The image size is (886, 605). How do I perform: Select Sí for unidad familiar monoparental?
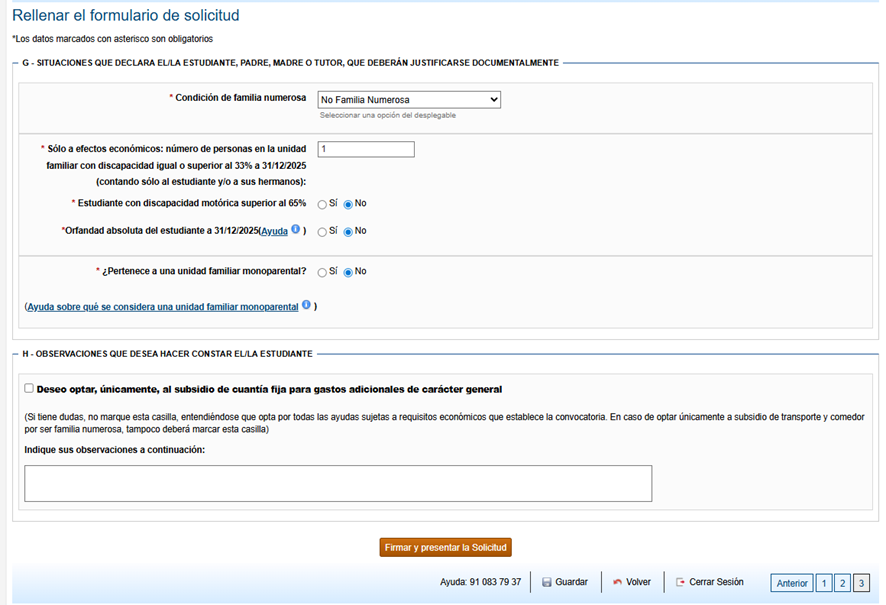tap(322, 273)
